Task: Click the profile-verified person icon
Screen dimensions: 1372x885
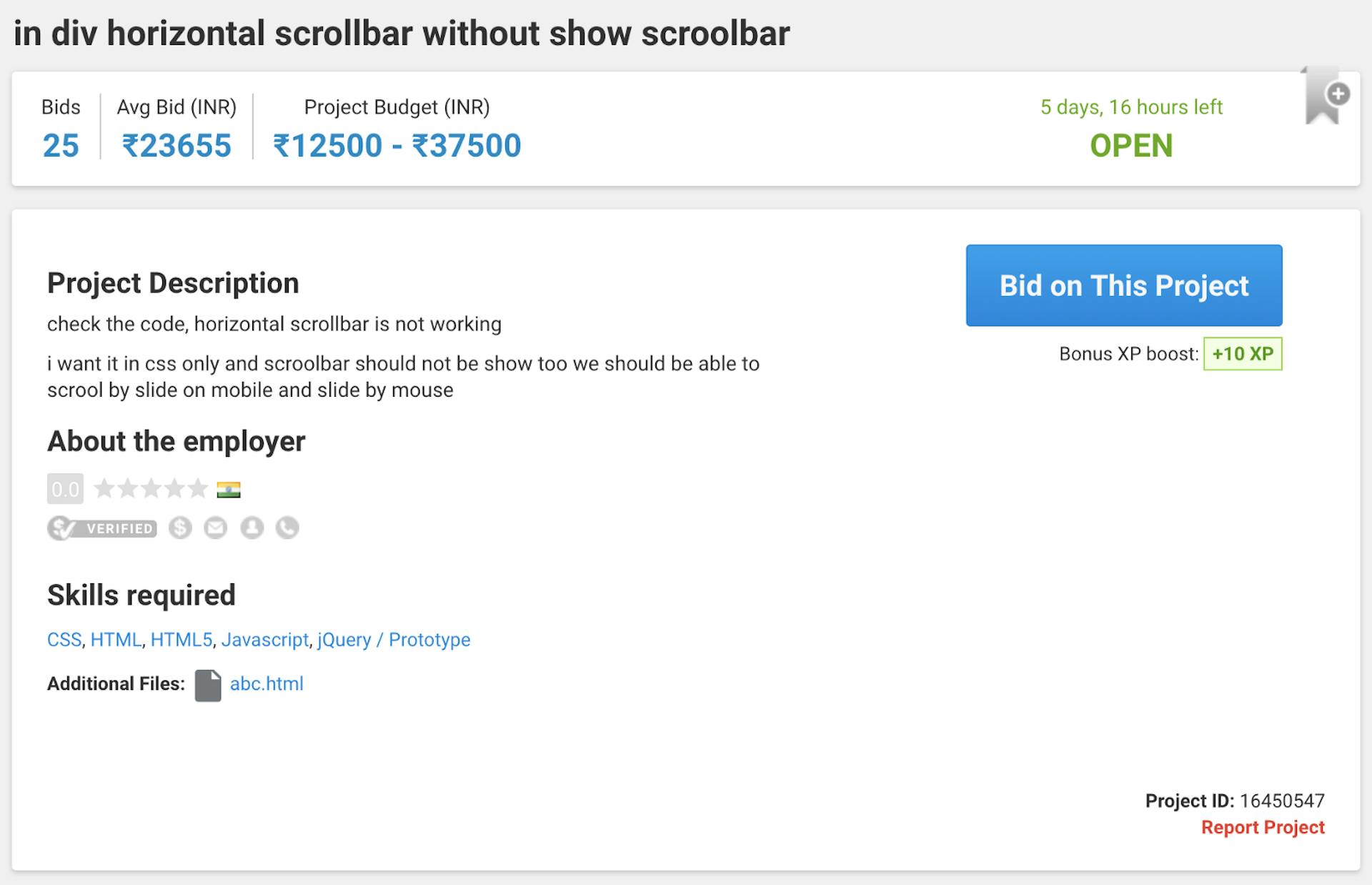Action: (x=252, y=528)
